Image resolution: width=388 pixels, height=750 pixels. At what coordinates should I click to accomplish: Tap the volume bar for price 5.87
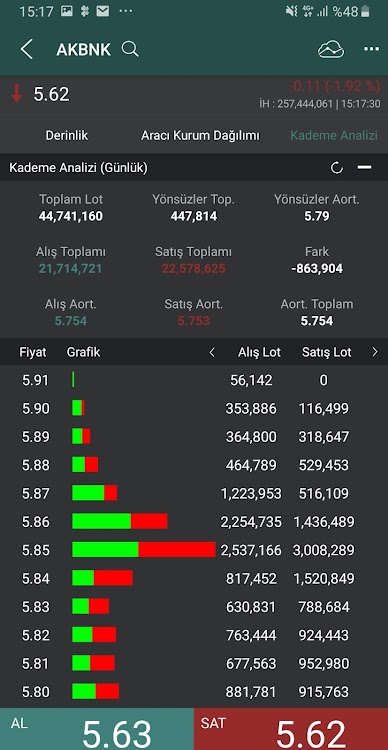pos(95,493)
